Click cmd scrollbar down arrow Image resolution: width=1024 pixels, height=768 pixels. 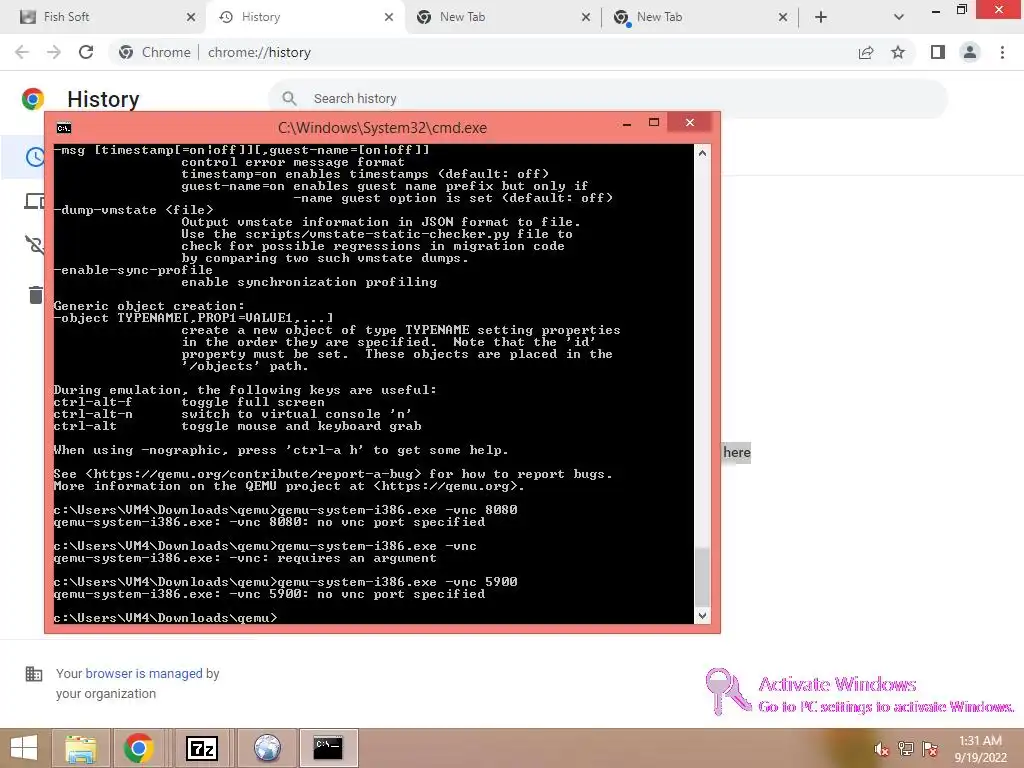click(x=702, y=615)
